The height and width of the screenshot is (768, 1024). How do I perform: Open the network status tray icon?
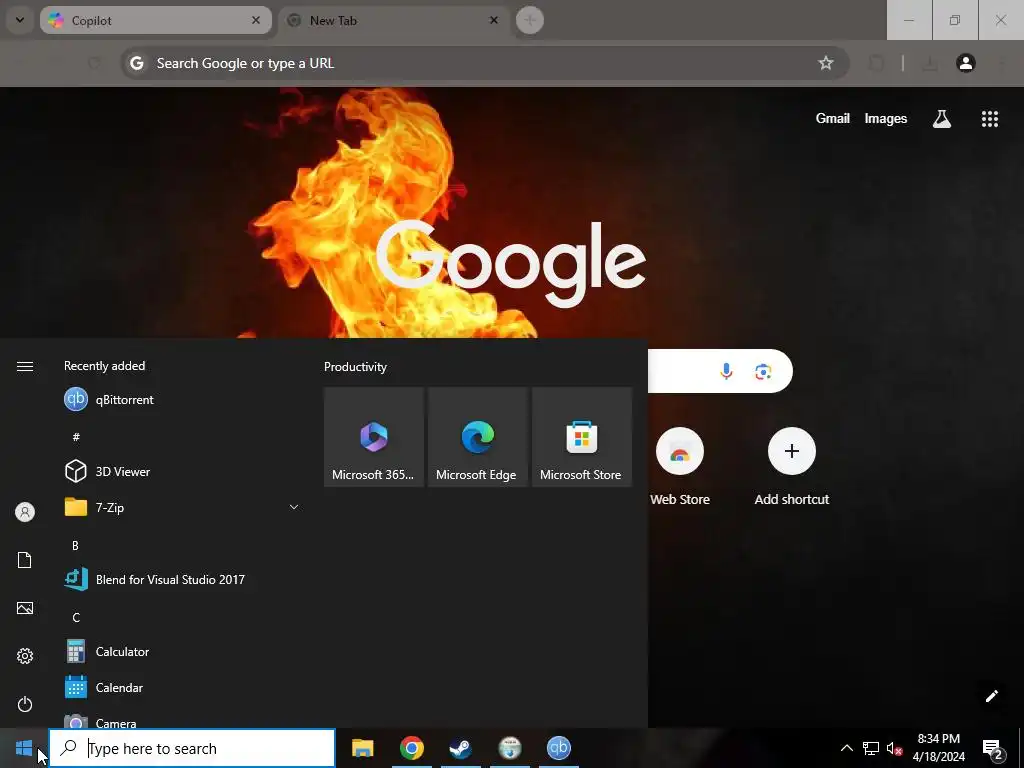pyautogui.click(x=871, y=748)
